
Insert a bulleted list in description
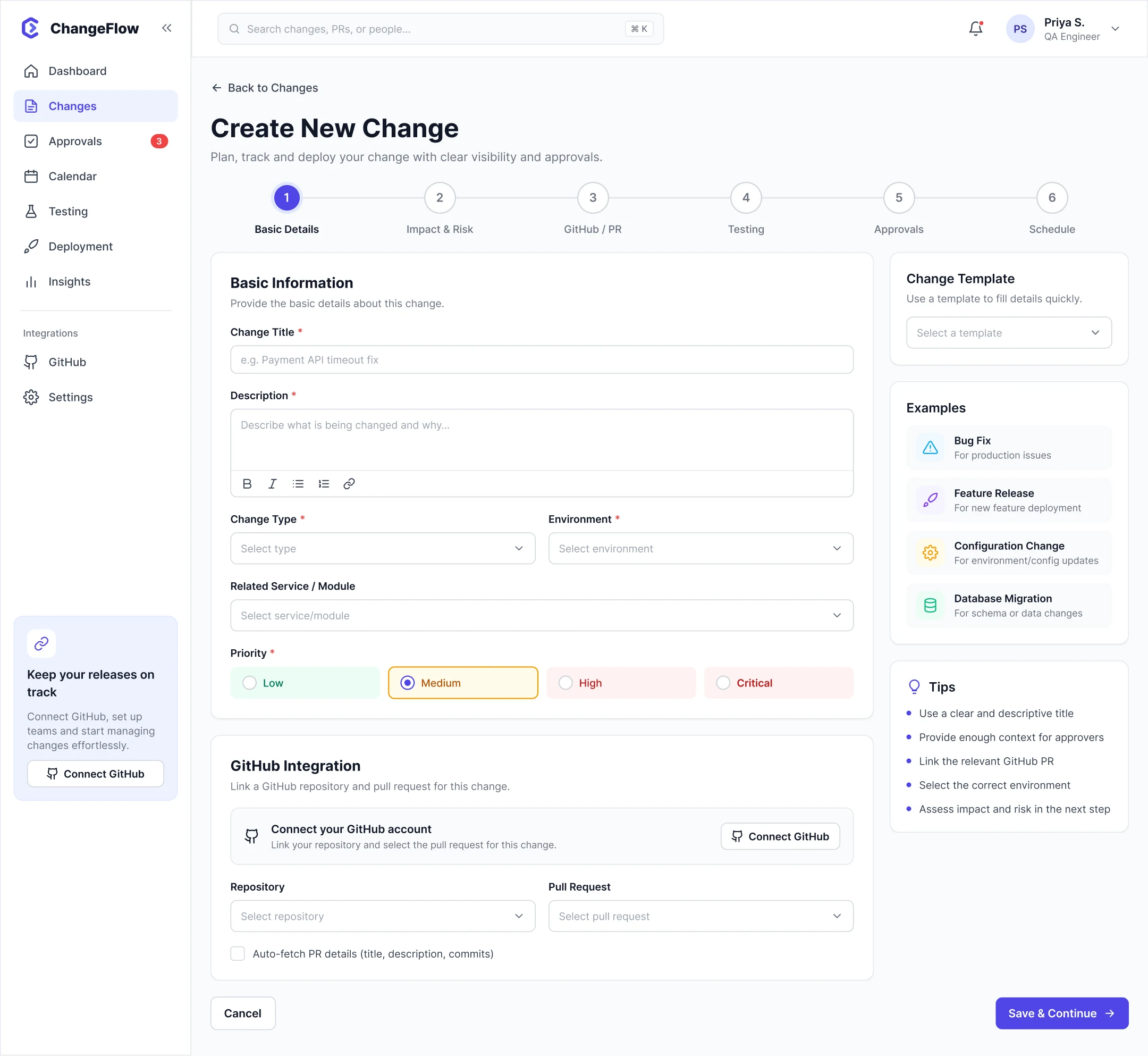(298, 484)
